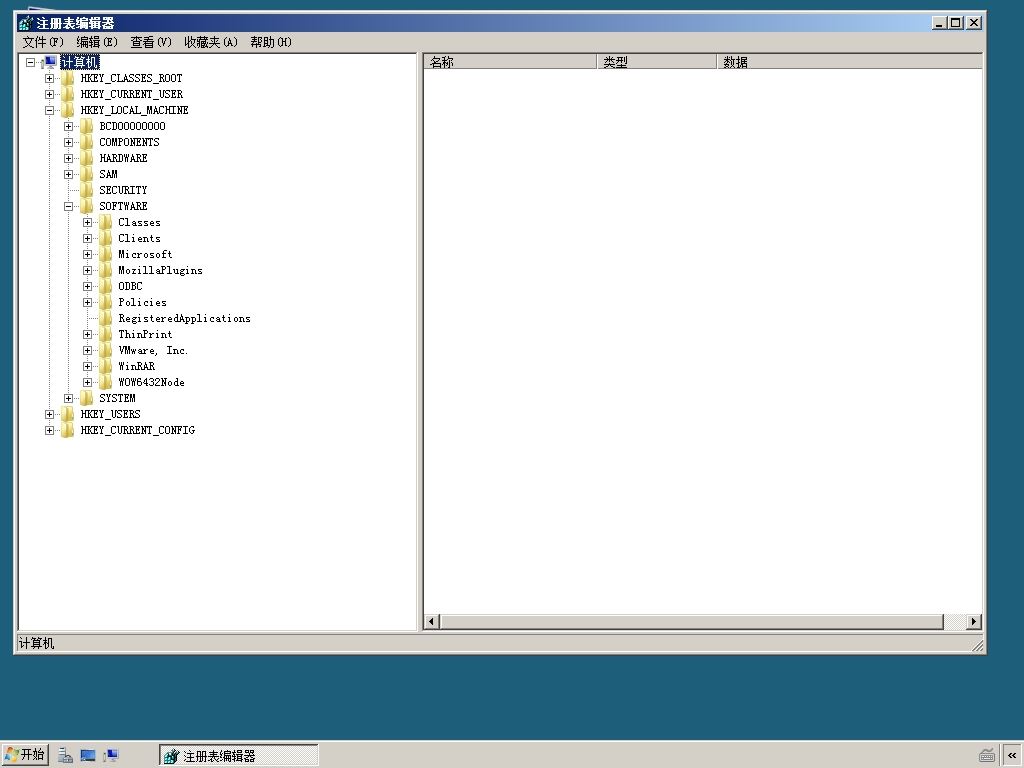Screen dimensions: 1024x768
Task: Click the SOFTWARE folder icon
Action: [x=86, y=206]
